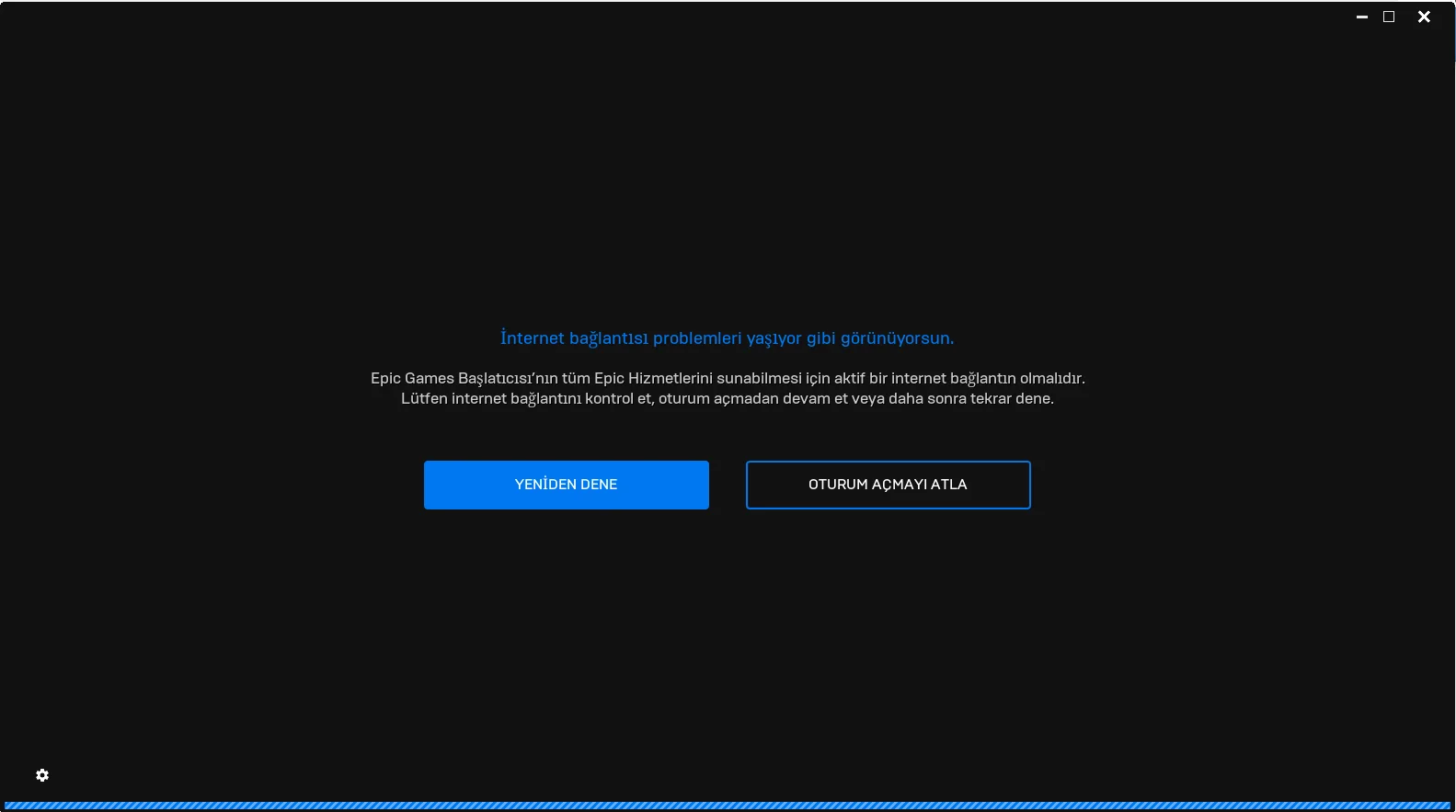Click the YENİDEN DENE button
Image resolution: width=1456 pixels, height=812 pixels.
click(567, 485)
